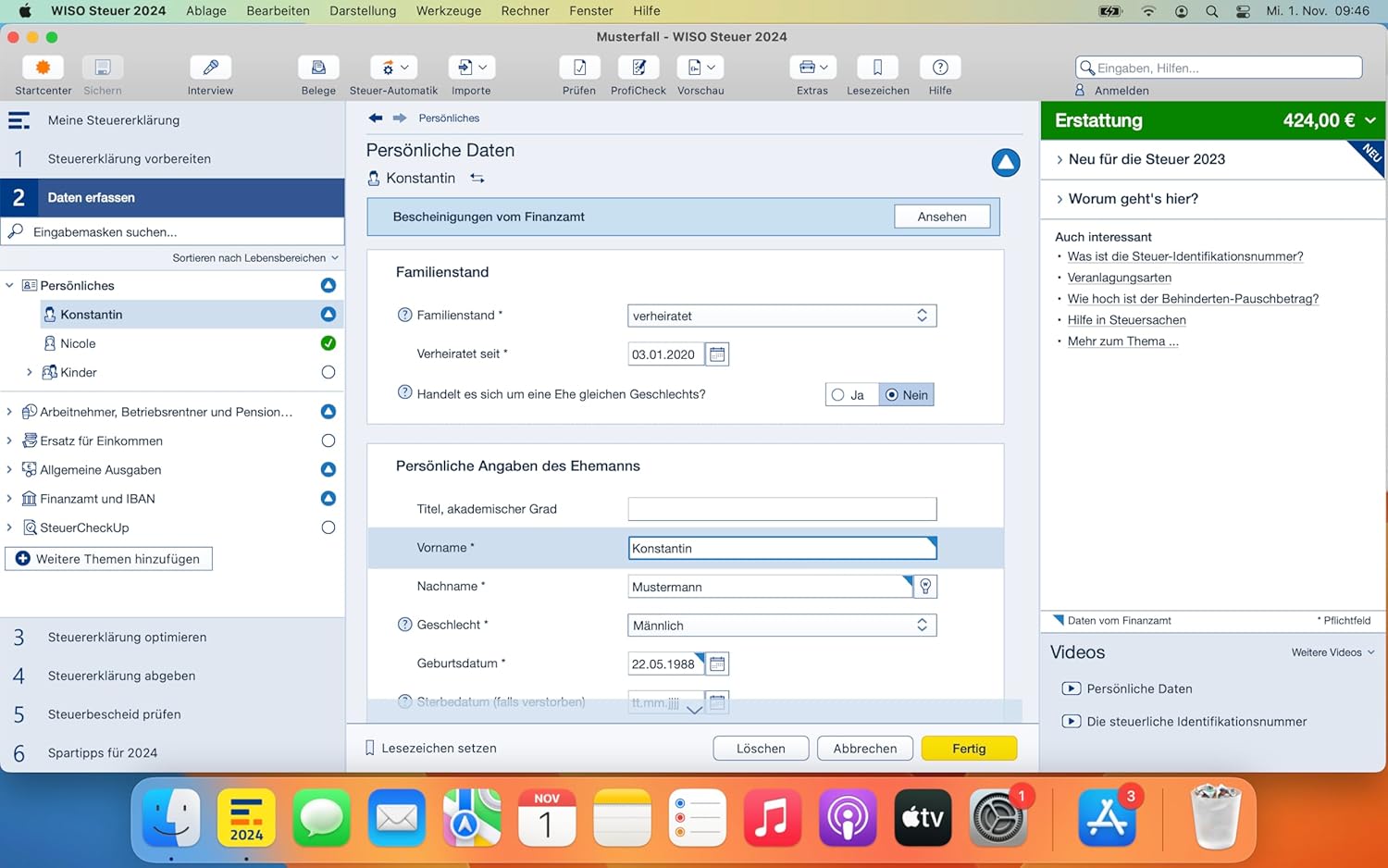Click the Lesezeichen bookmark toolbar icon
1388x868 pixels.
877,68
